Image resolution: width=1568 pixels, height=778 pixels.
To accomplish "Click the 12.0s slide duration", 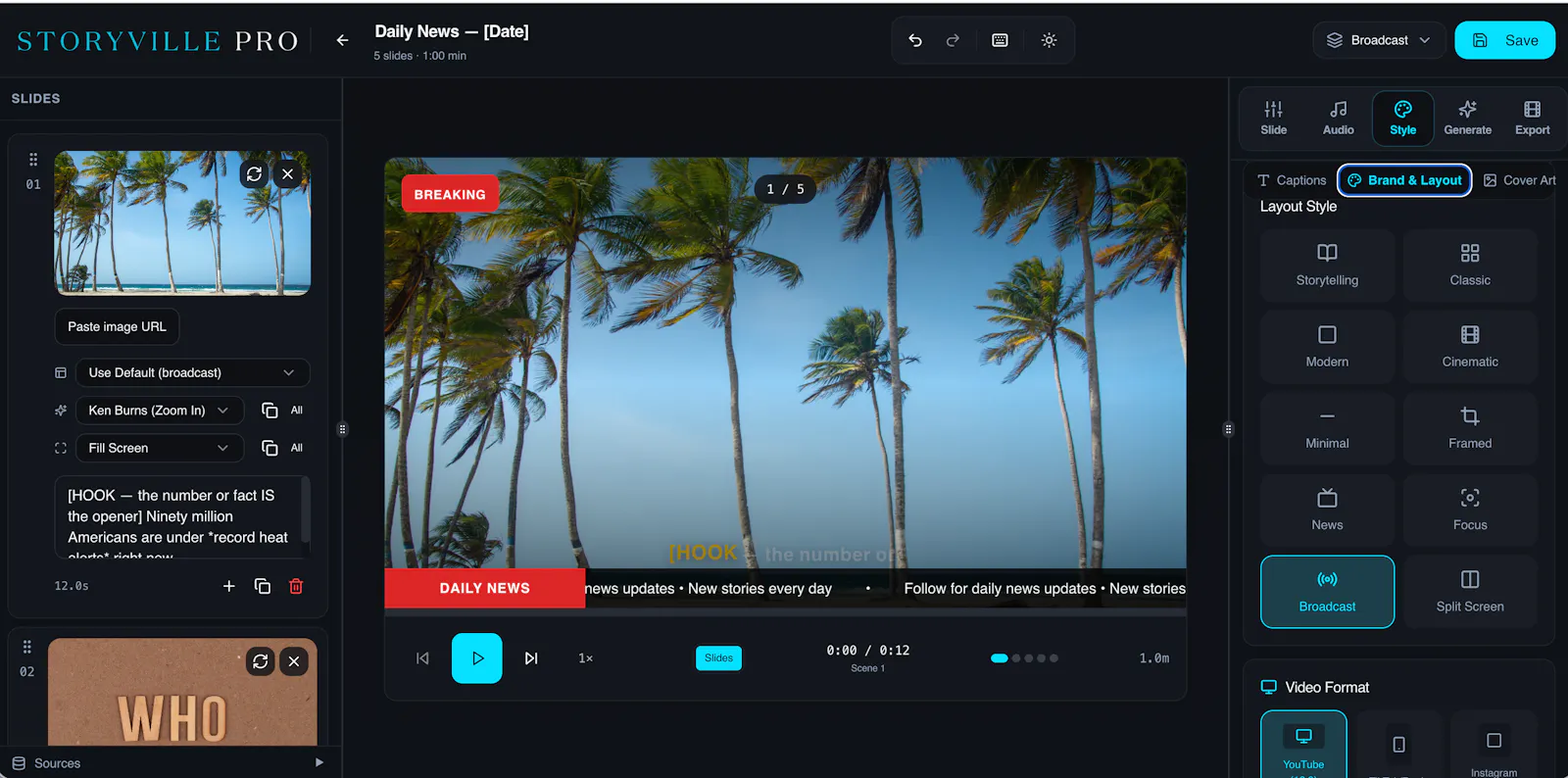I will tap(72, 586).
